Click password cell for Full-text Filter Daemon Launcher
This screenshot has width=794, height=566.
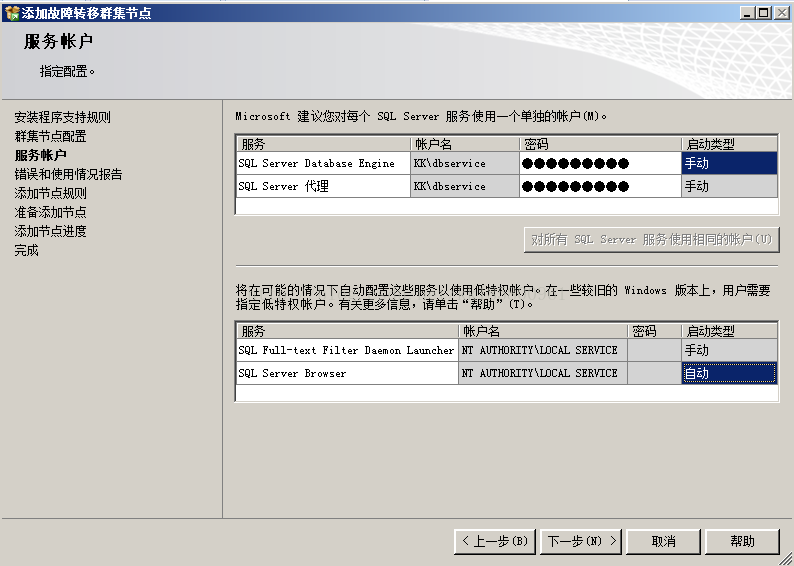(x=654, y=350)
